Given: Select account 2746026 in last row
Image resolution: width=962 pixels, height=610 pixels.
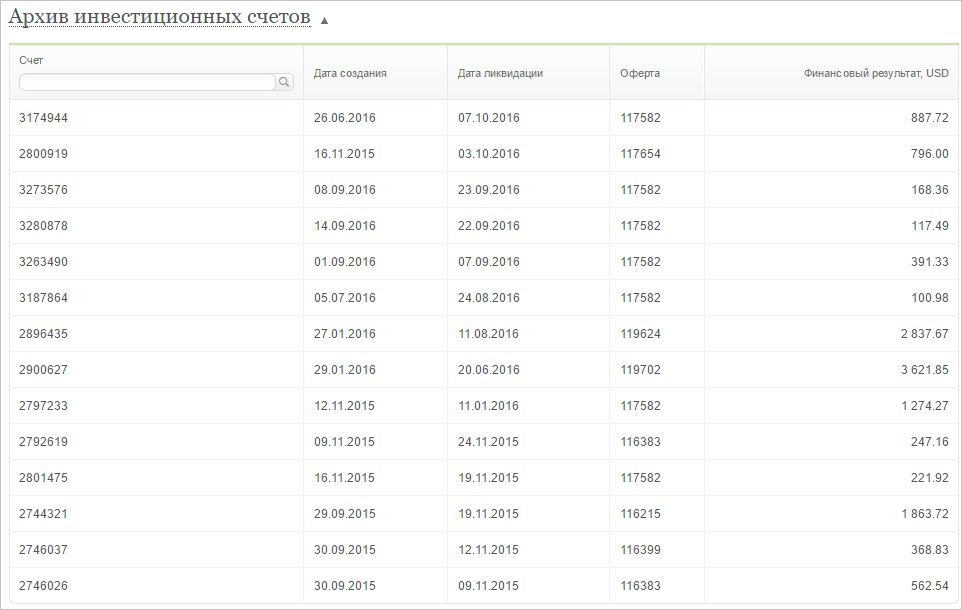Looking at the screenshot, I should pyautogui.click(x=43, y=586).
